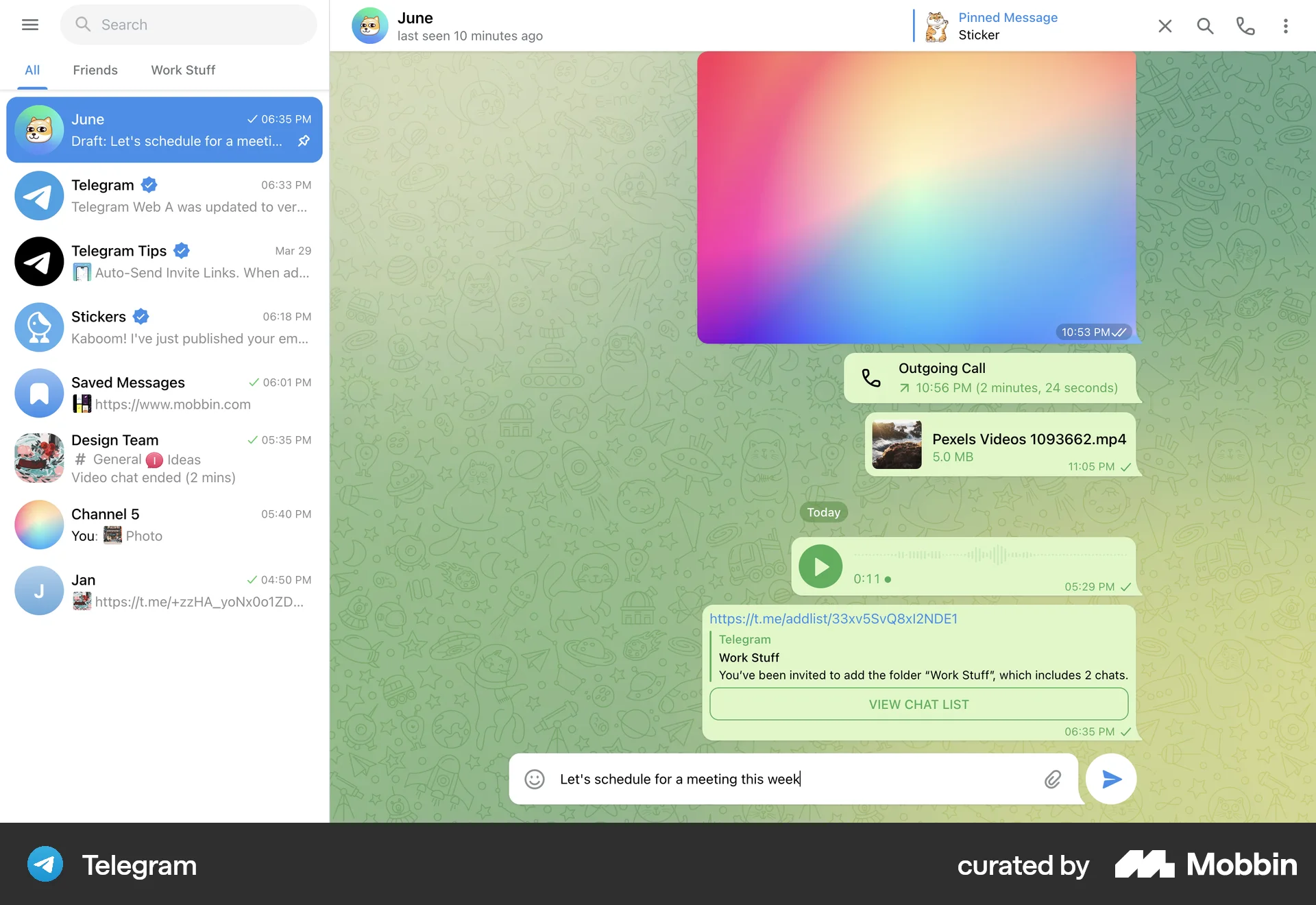Open the emoji picker
The image size is (1316, 905).
coord(534,779)
